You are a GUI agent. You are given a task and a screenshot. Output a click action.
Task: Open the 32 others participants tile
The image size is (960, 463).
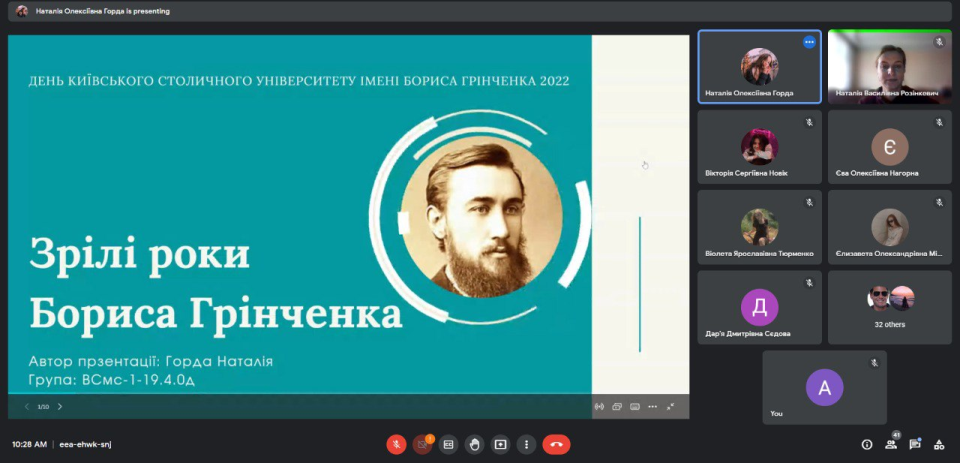890,307
